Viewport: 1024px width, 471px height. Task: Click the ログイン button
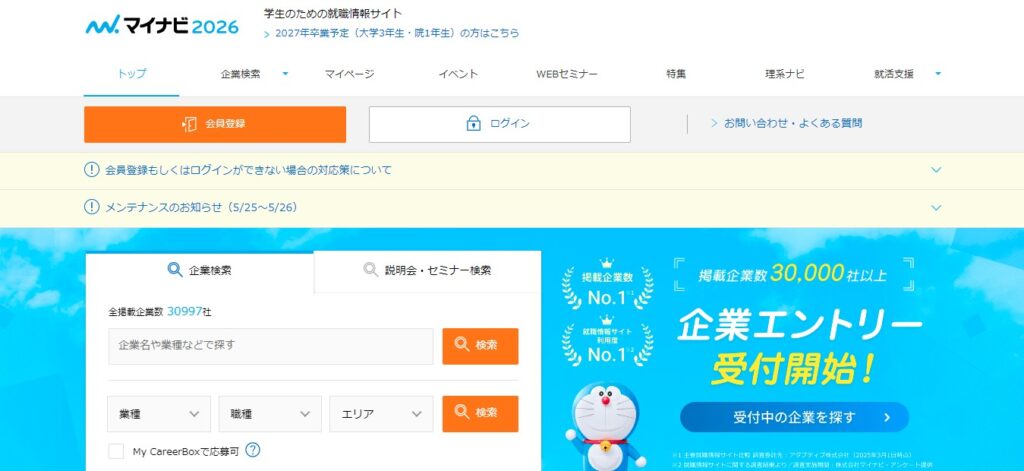click(500, 124)
